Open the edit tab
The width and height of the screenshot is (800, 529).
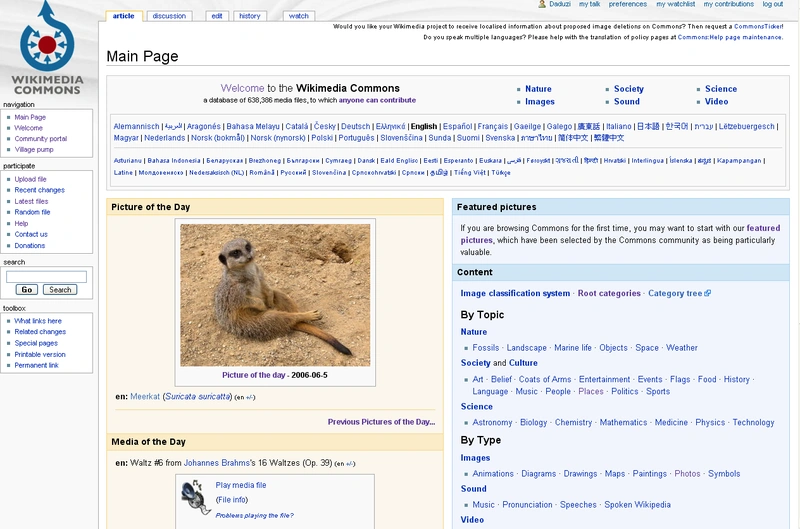point(217,16)
